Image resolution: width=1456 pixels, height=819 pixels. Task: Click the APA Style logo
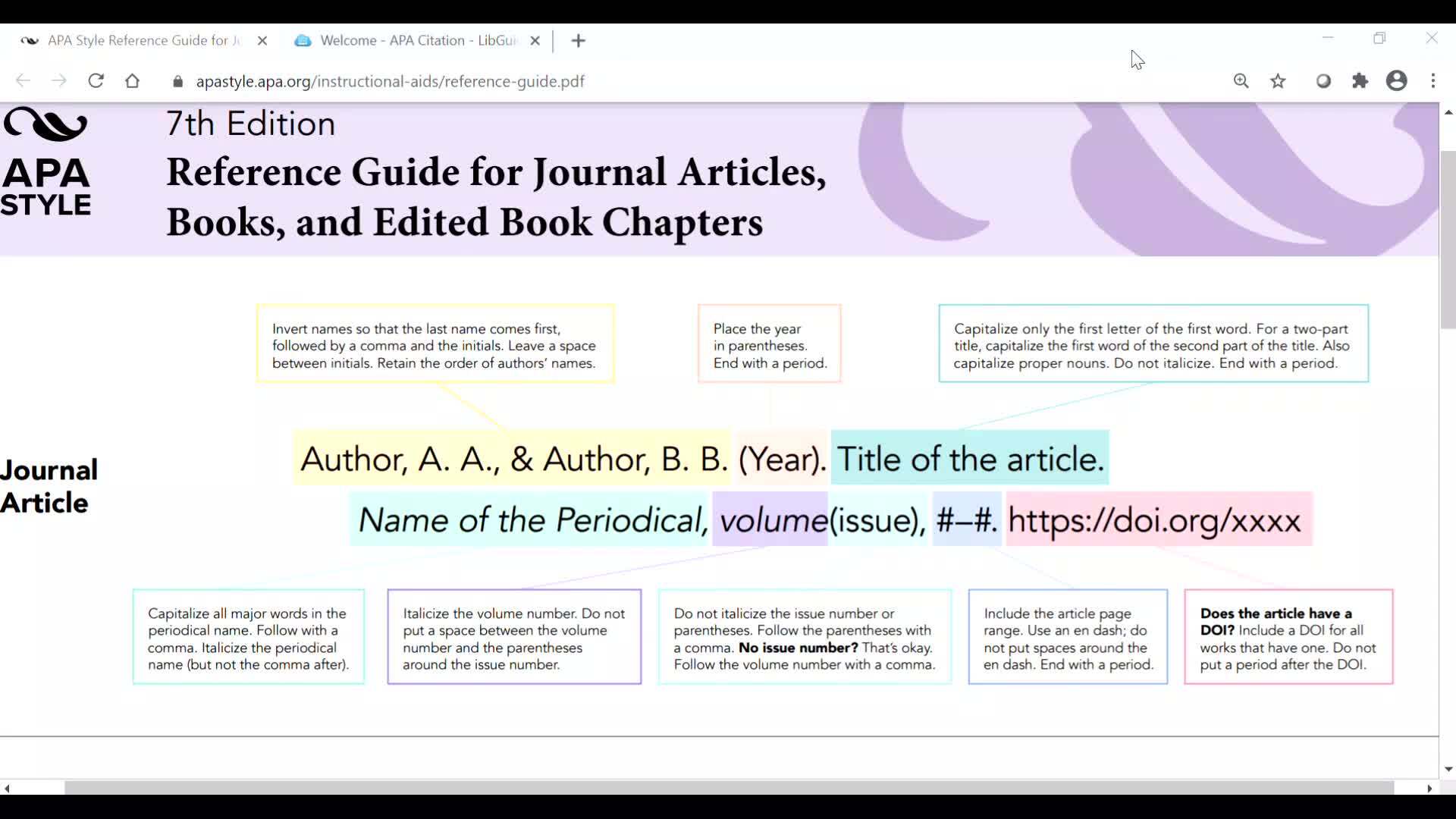(x=45, y=162)
